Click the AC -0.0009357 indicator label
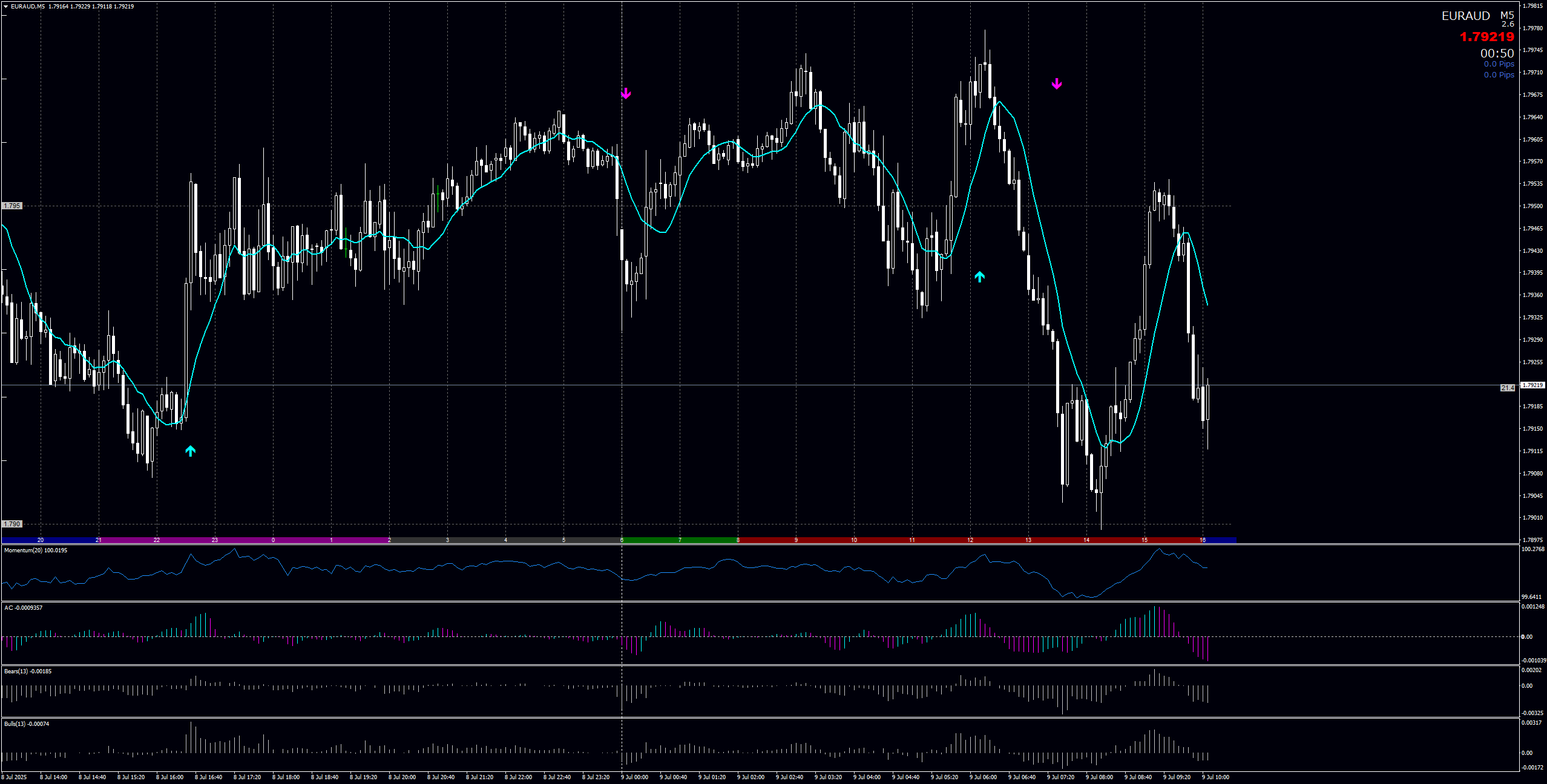Screen dimensions: 1547x784 click(x=24, y=608)
